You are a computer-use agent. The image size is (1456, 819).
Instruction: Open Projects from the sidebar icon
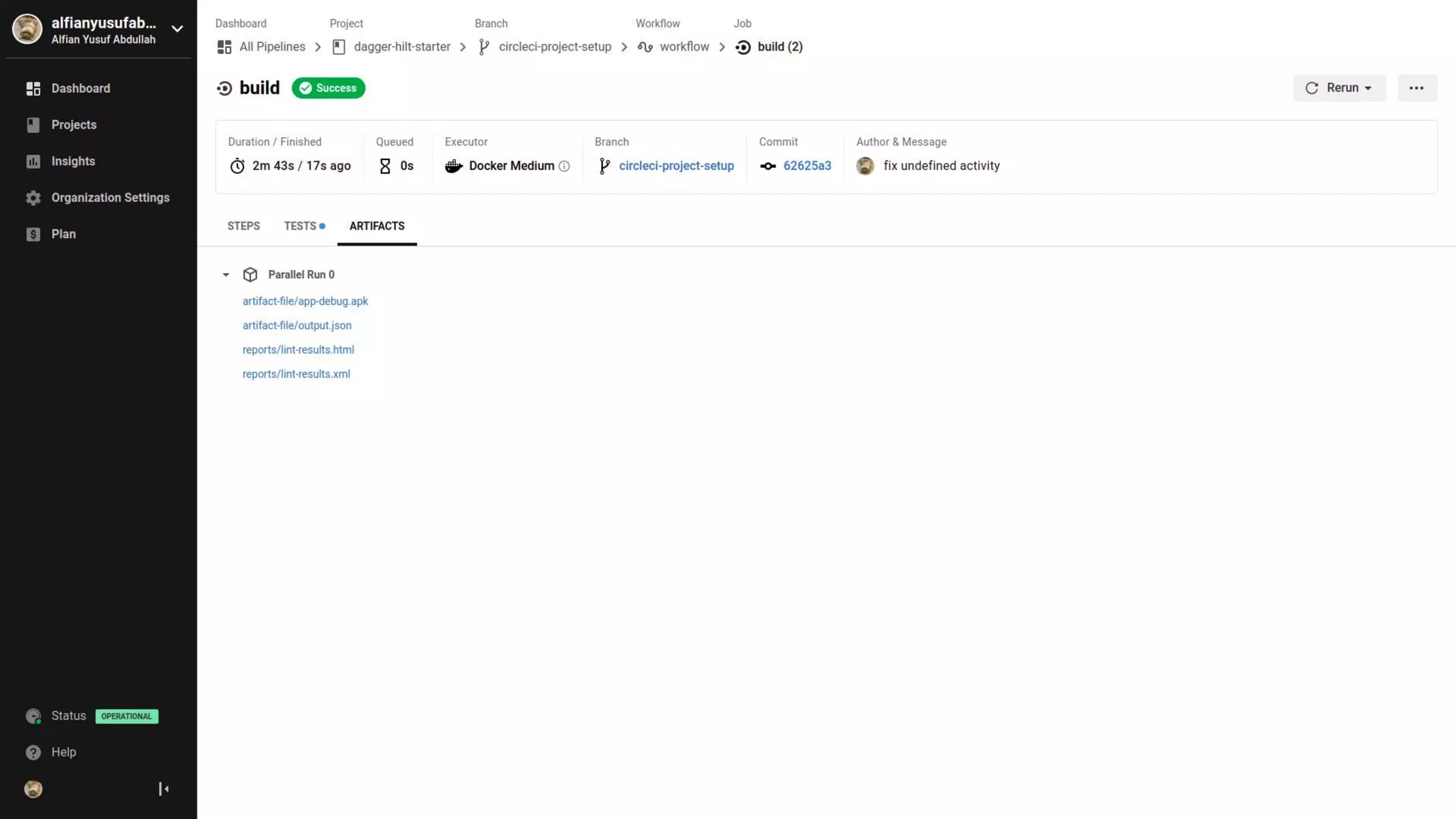(x=33, y=125)
